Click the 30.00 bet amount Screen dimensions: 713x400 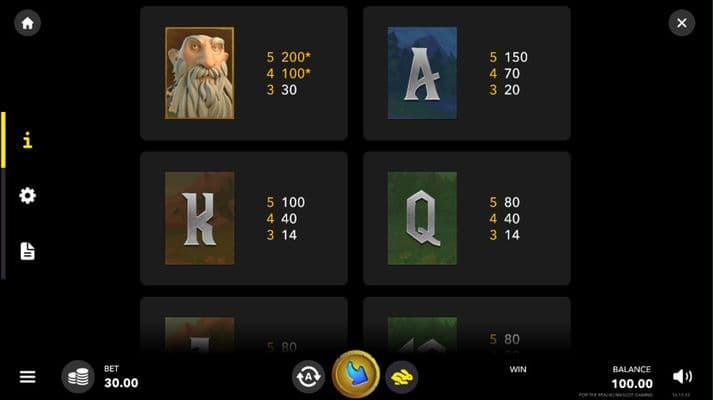pos(121,383)
